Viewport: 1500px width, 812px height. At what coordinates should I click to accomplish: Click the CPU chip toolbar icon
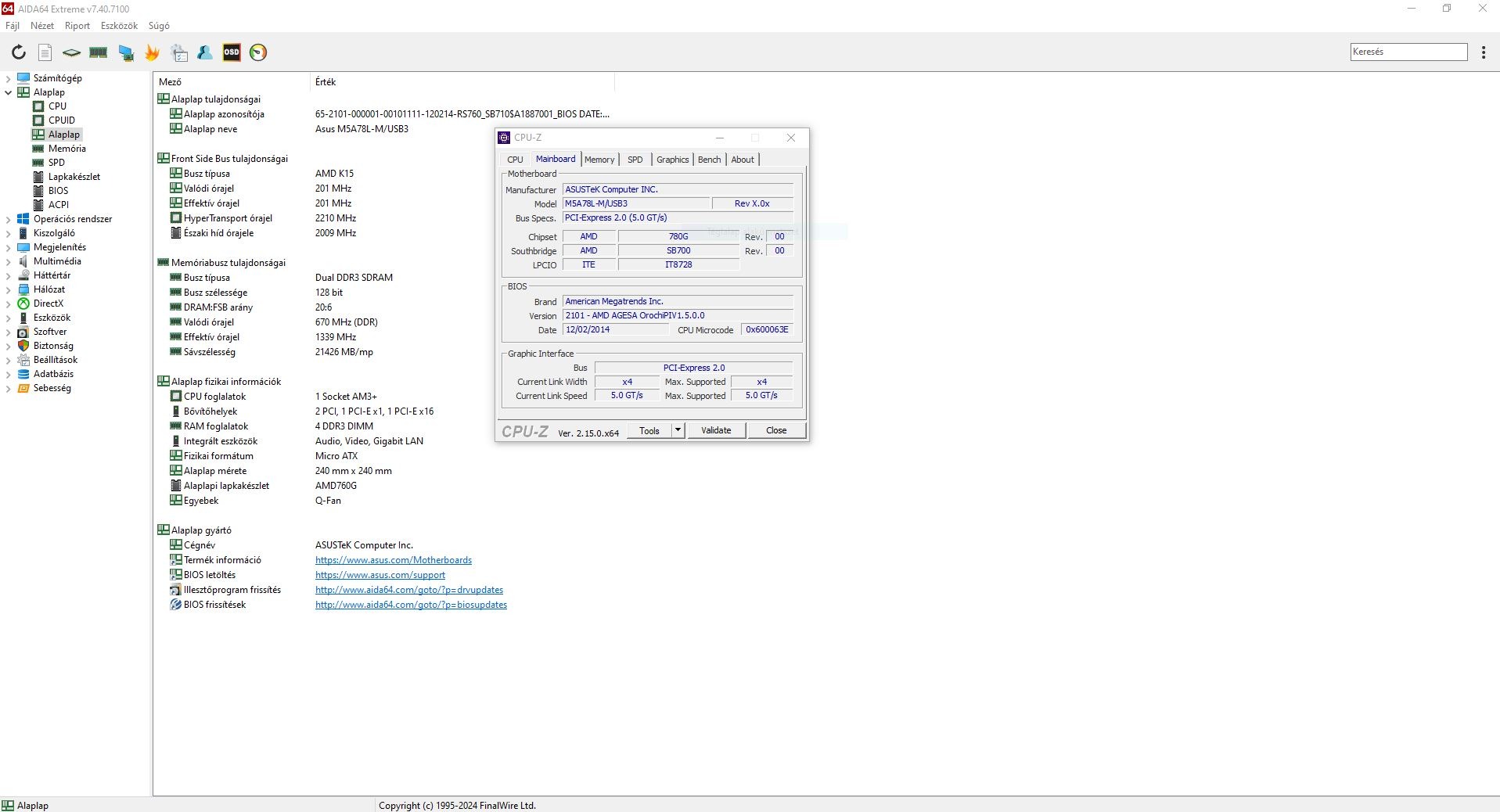tap(71, 52)
